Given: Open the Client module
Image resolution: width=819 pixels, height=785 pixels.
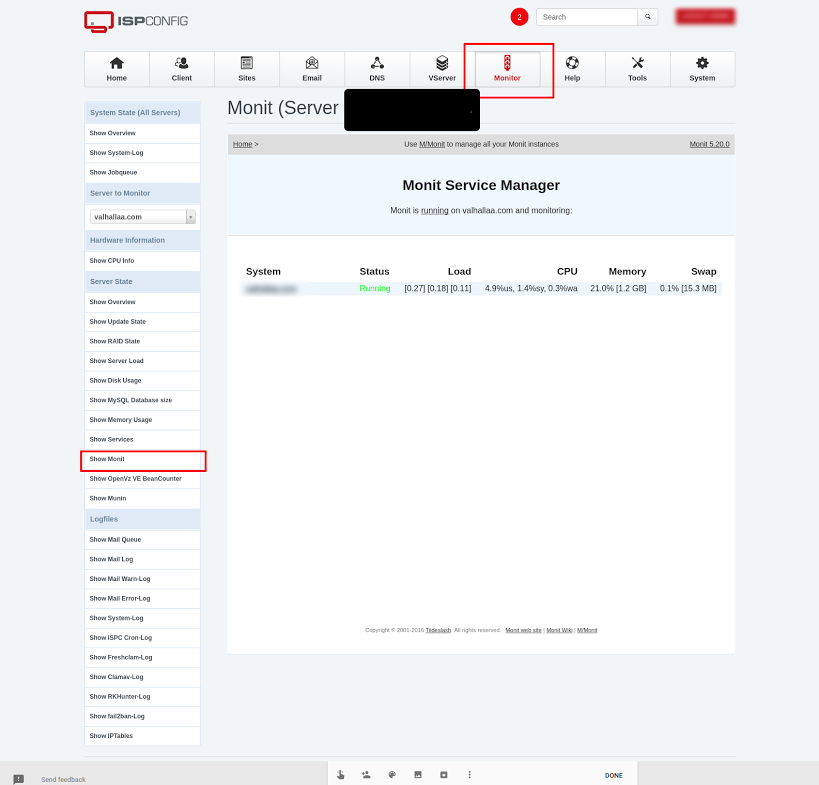Looking at the screenshot, I should point(182,69).
